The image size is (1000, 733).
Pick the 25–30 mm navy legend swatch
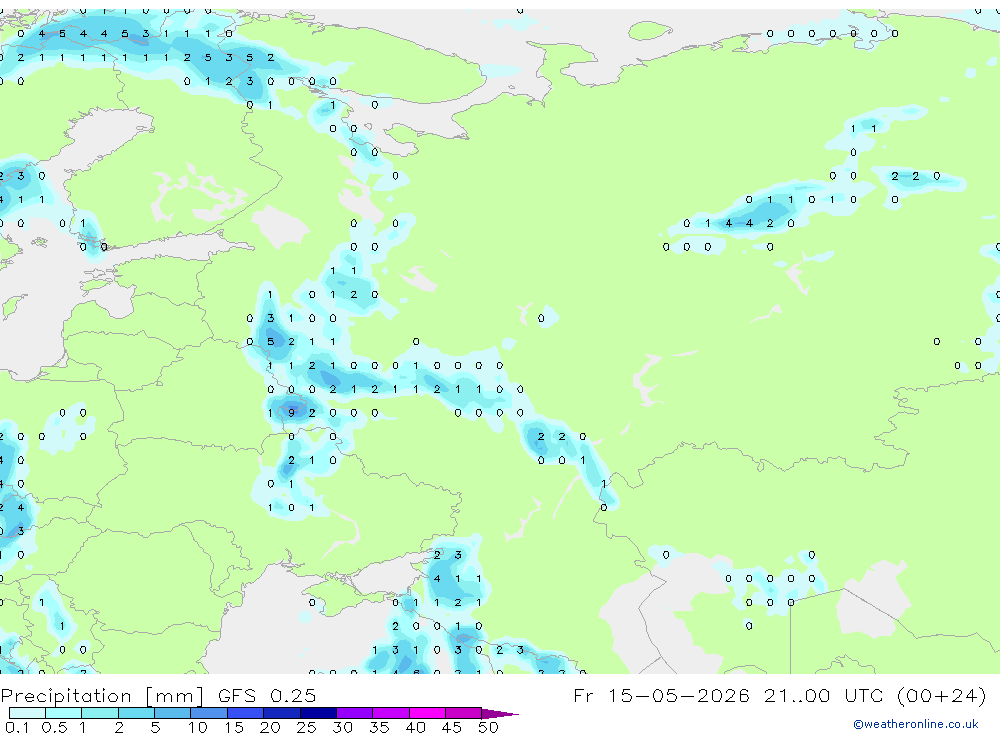click(x=318, y=713)
